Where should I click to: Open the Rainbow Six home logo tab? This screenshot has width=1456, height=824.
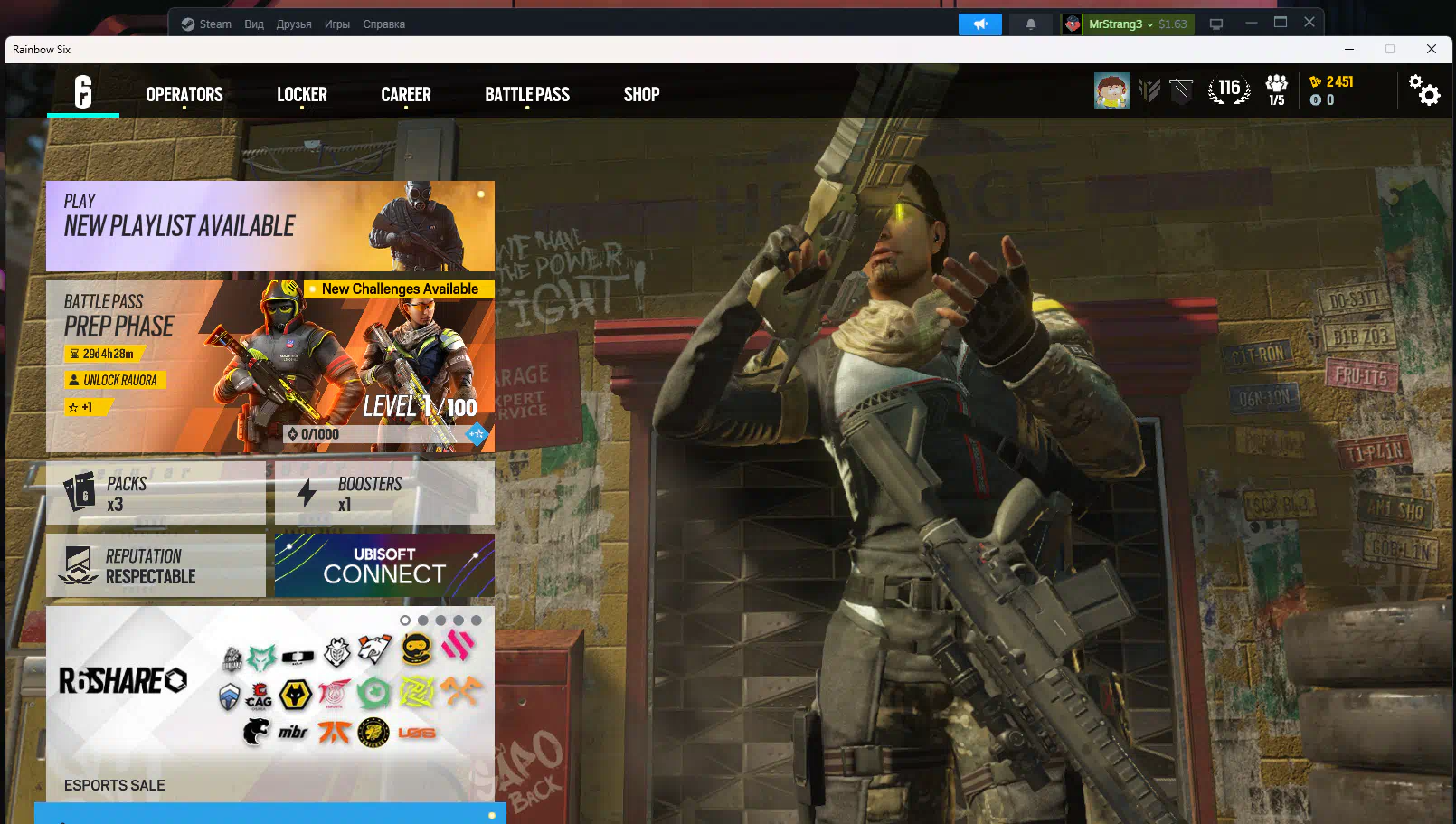click(83, 92)
